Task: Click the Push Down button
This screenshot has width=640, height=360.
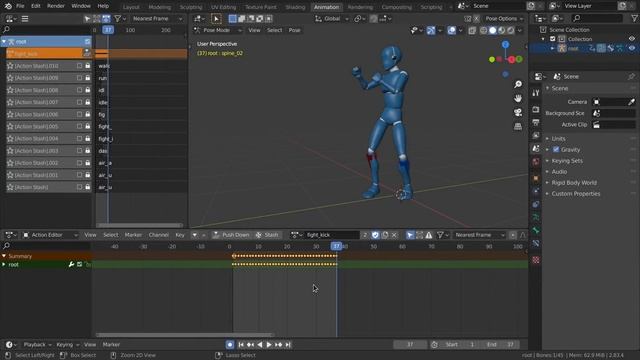Action: tap(231, 235)
